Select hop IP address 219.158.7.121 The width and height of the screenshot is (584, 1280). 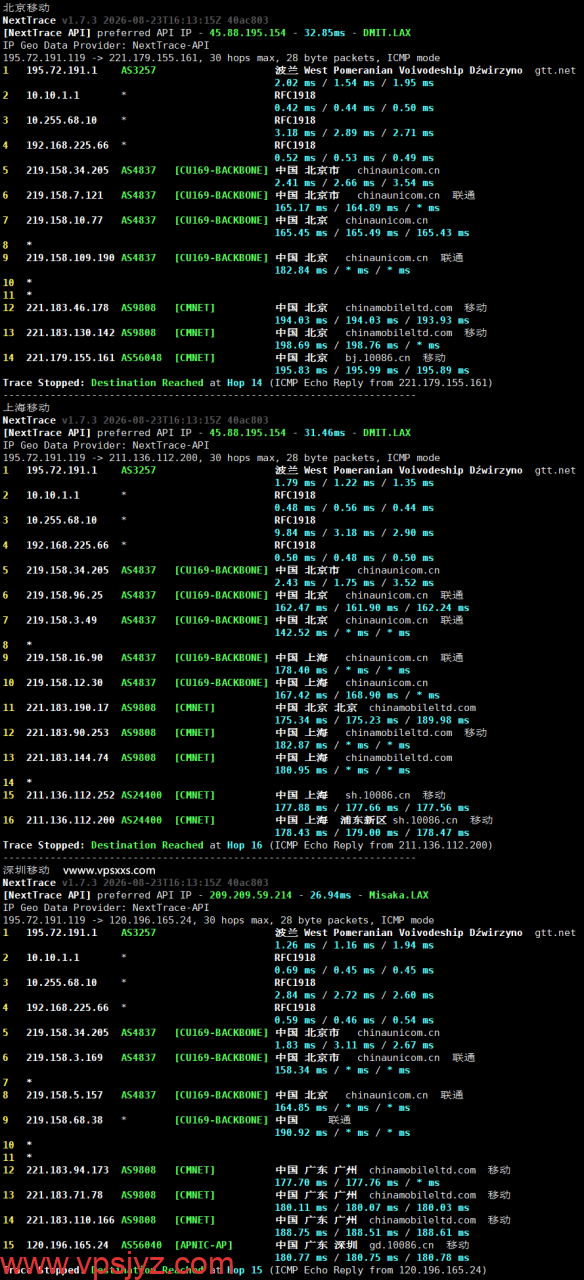tap(65, 195)
